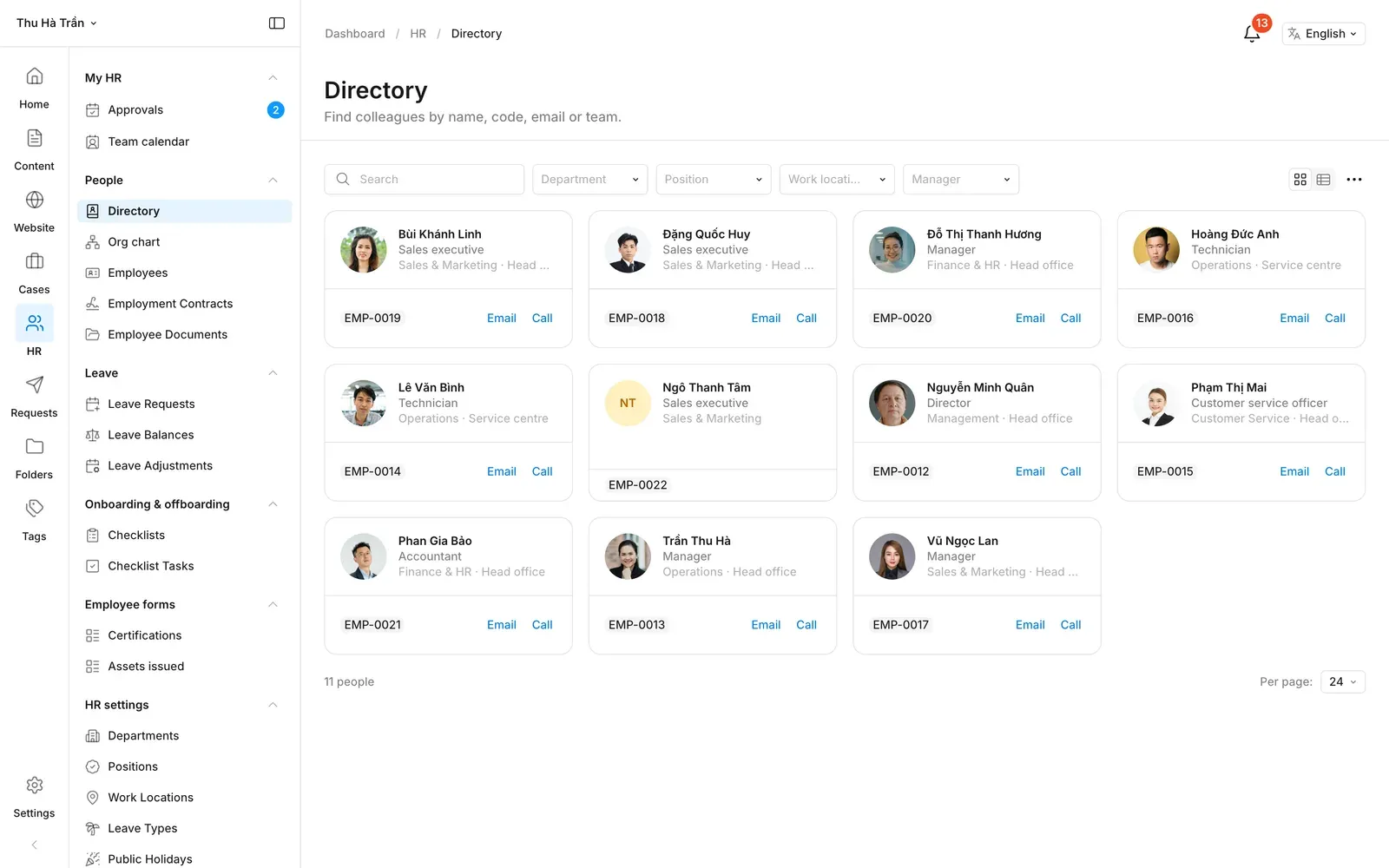Select Directory in the People menu
The image size is (1389, 868).
(184, 211)
